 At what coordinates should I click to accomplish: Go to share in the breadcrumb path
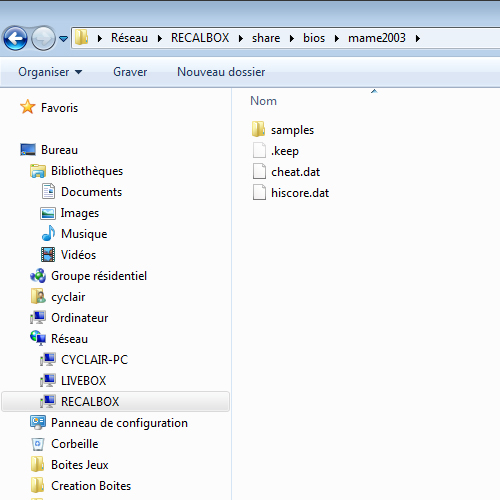click(266, 38)
